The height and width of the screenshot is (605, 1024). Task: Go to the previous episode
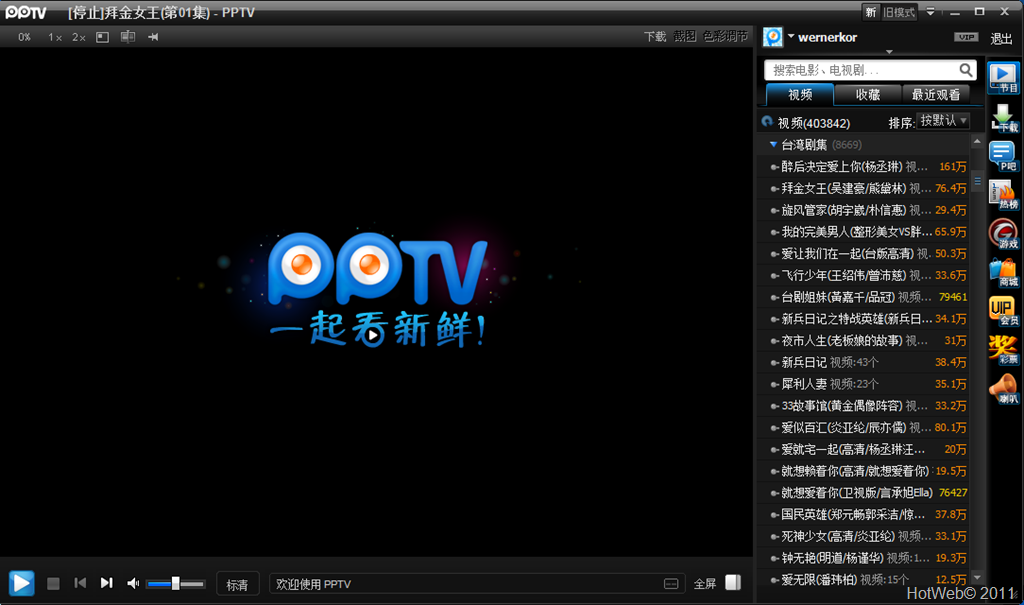click(x=80, y=583)
